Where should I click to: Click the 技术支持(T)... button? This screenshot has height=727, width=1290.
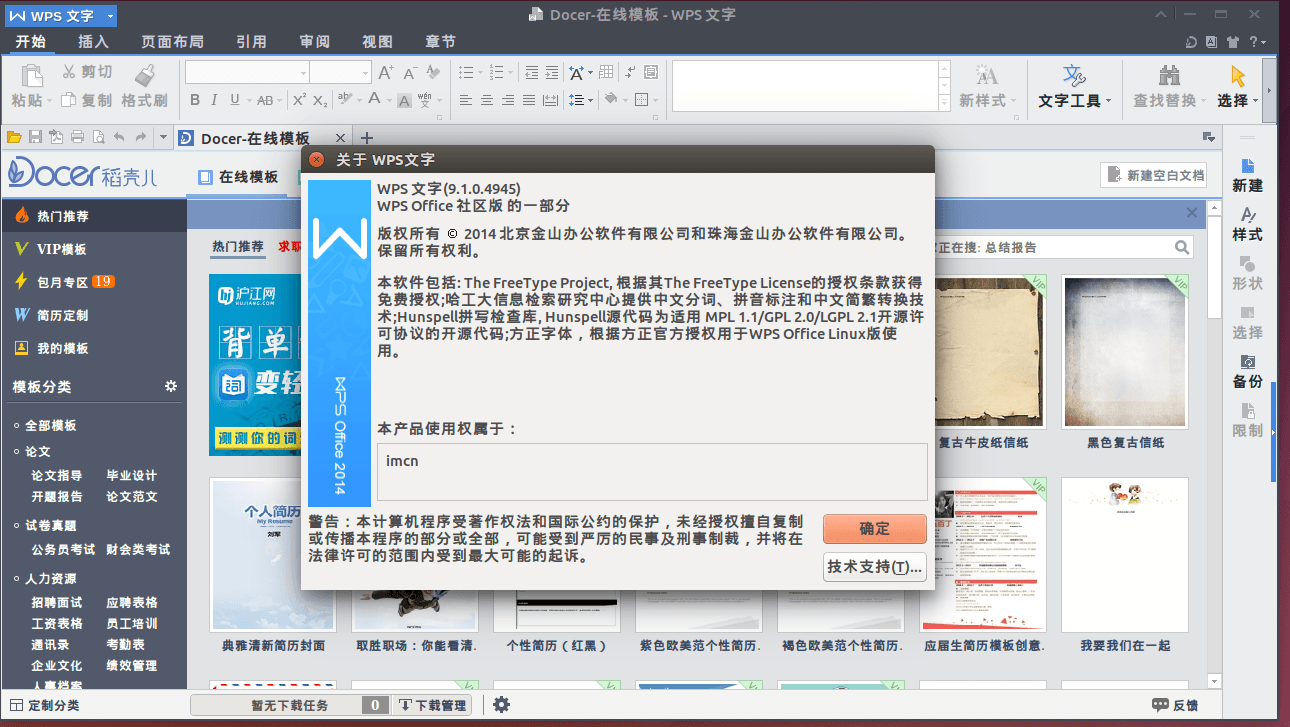(874, 567)
